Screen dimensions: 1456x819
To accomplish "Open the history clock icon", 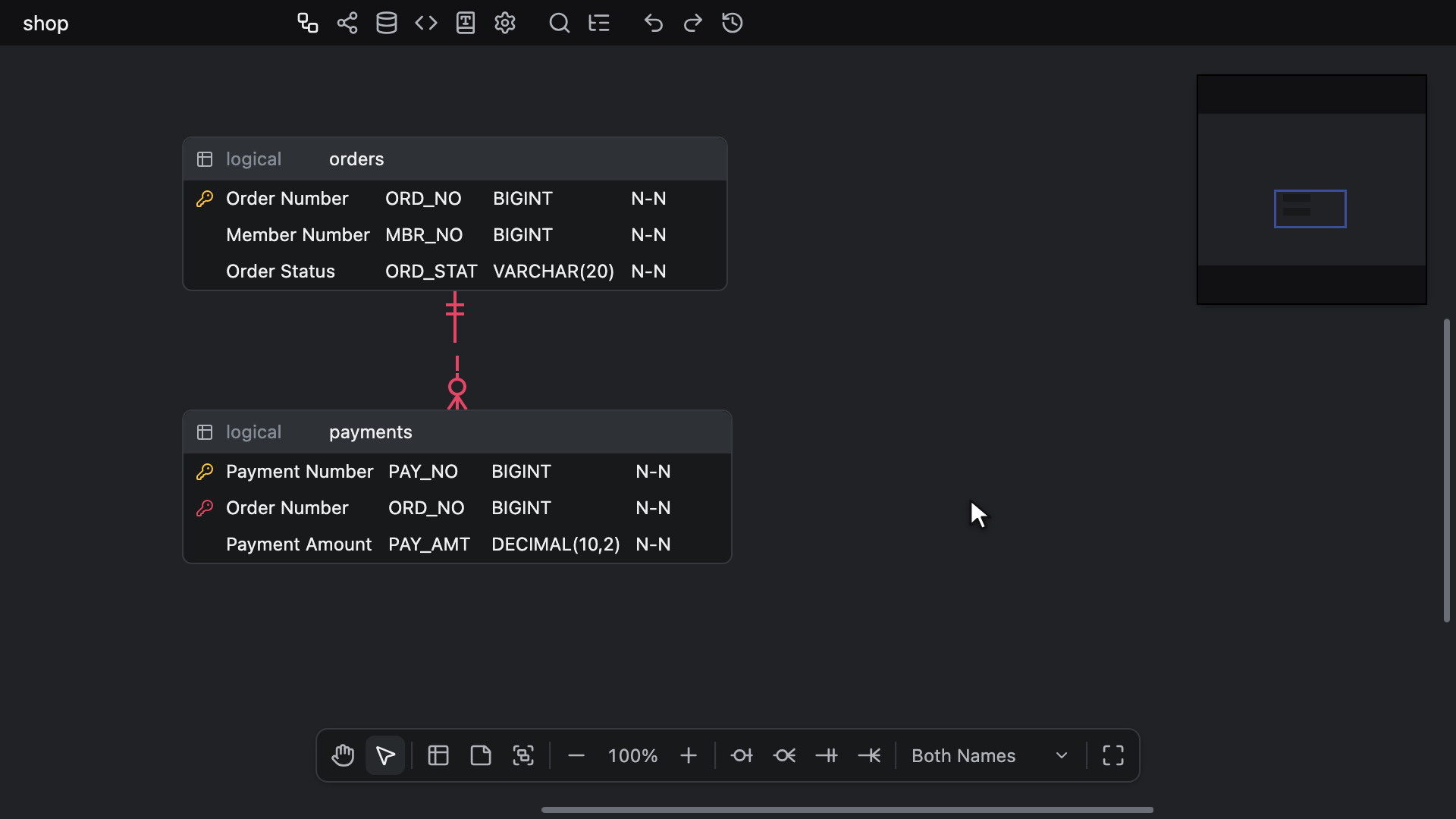I will pos(733,23).
